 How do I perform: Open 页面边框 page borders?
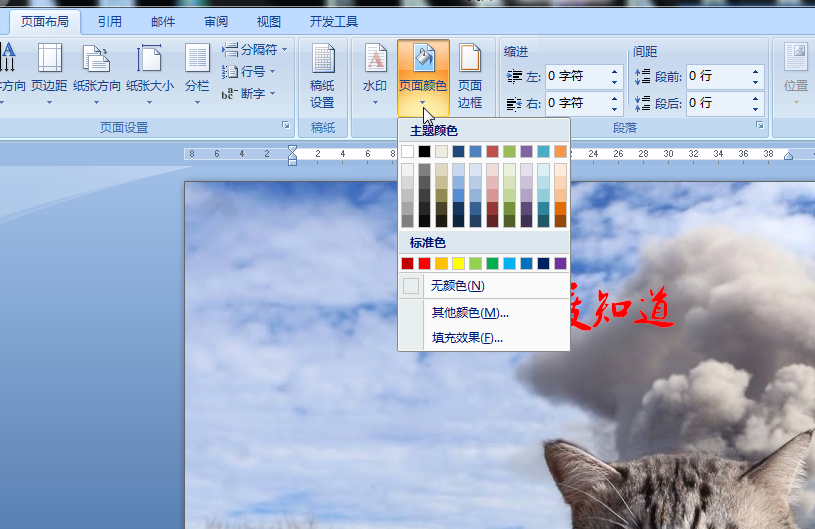(x=470, y=76)
